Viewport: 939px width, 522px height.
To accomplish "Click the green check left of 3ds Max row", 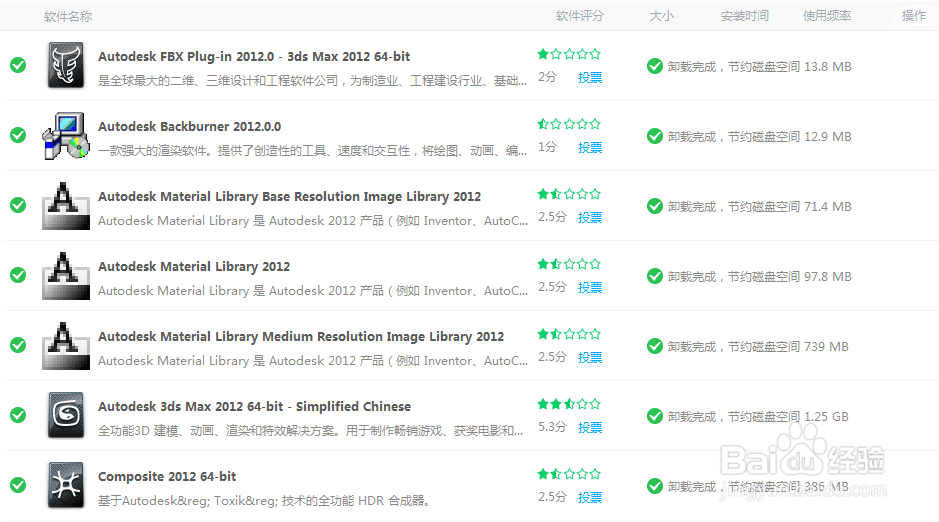I will tap(18, 415).
